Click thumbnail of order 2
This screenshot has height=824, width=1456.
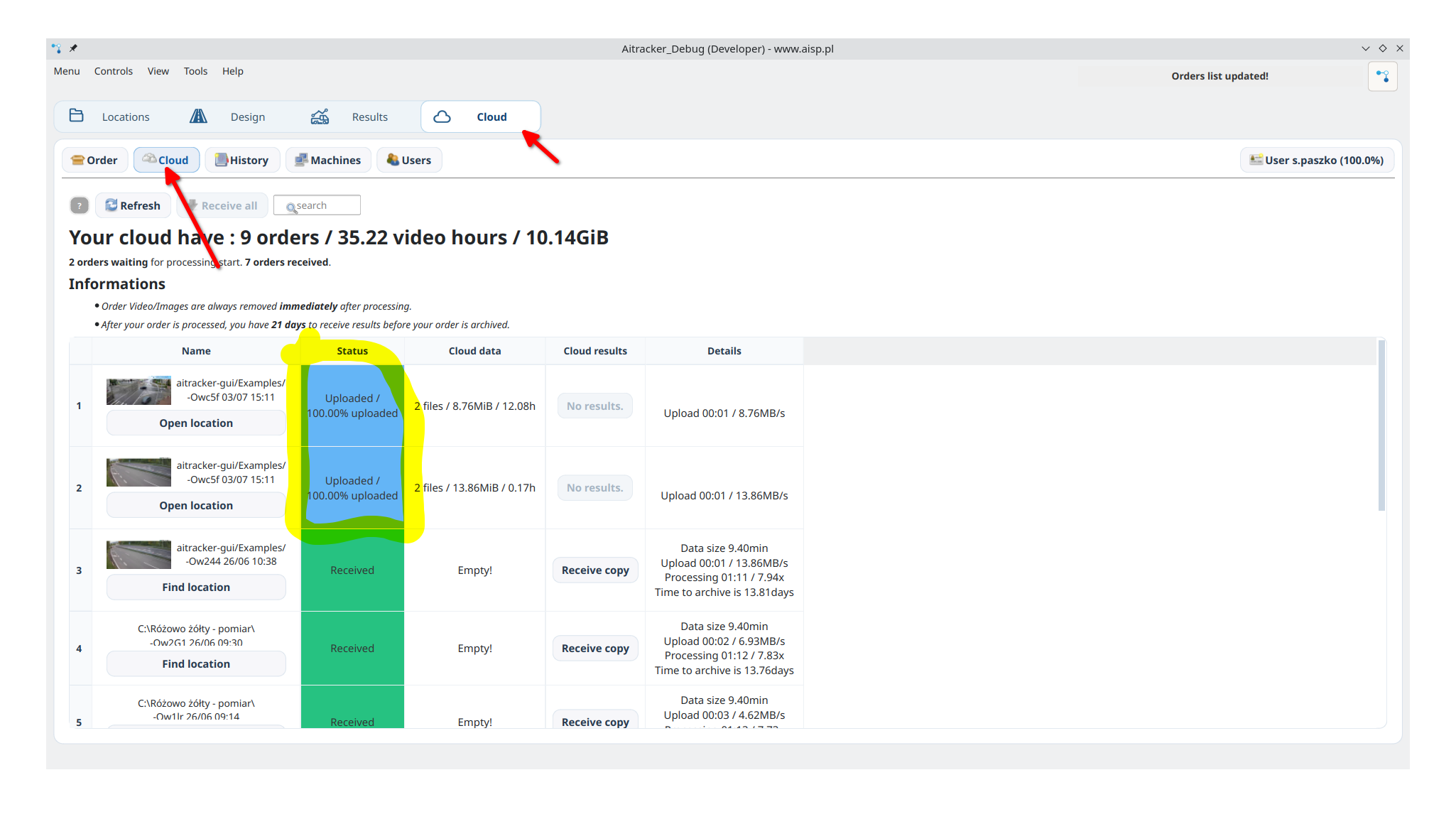(x=138, y=472)
